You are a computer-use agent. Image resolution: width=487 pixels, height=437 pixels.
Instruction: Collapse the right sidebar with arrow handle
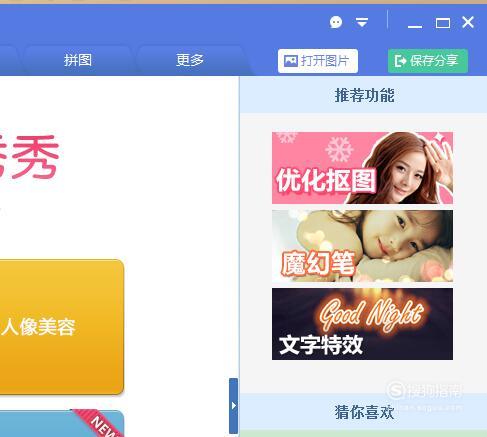click(233, 406)
